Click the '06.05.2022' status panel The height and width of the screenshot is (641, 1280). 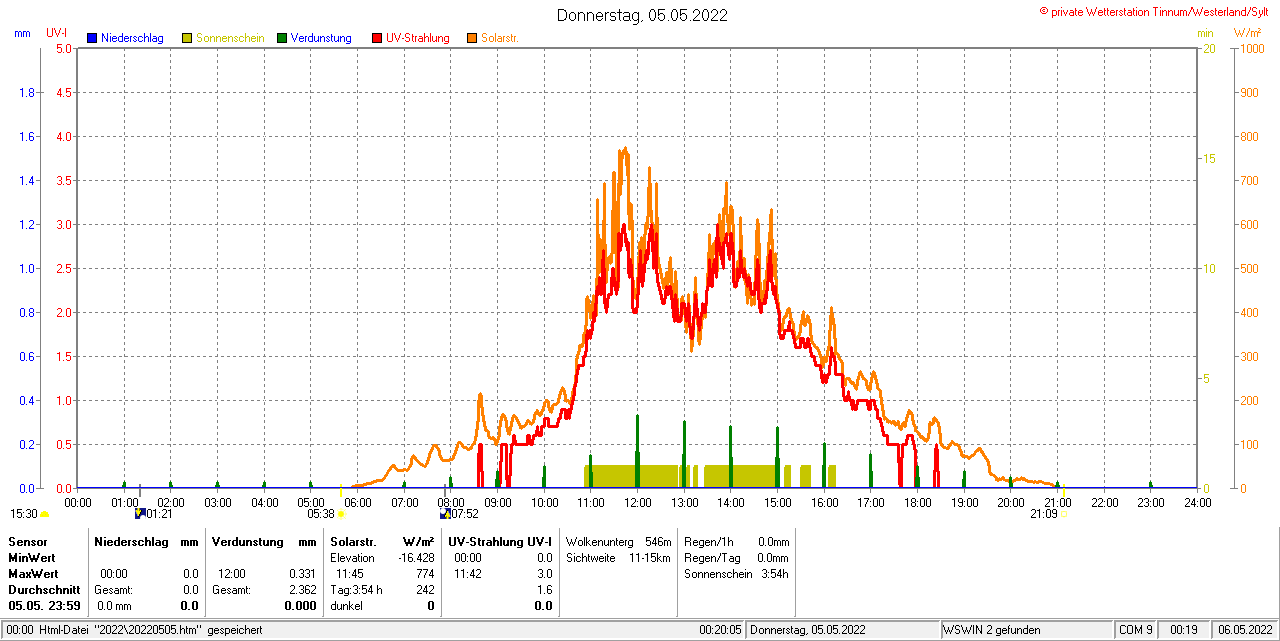point(1243,630)
